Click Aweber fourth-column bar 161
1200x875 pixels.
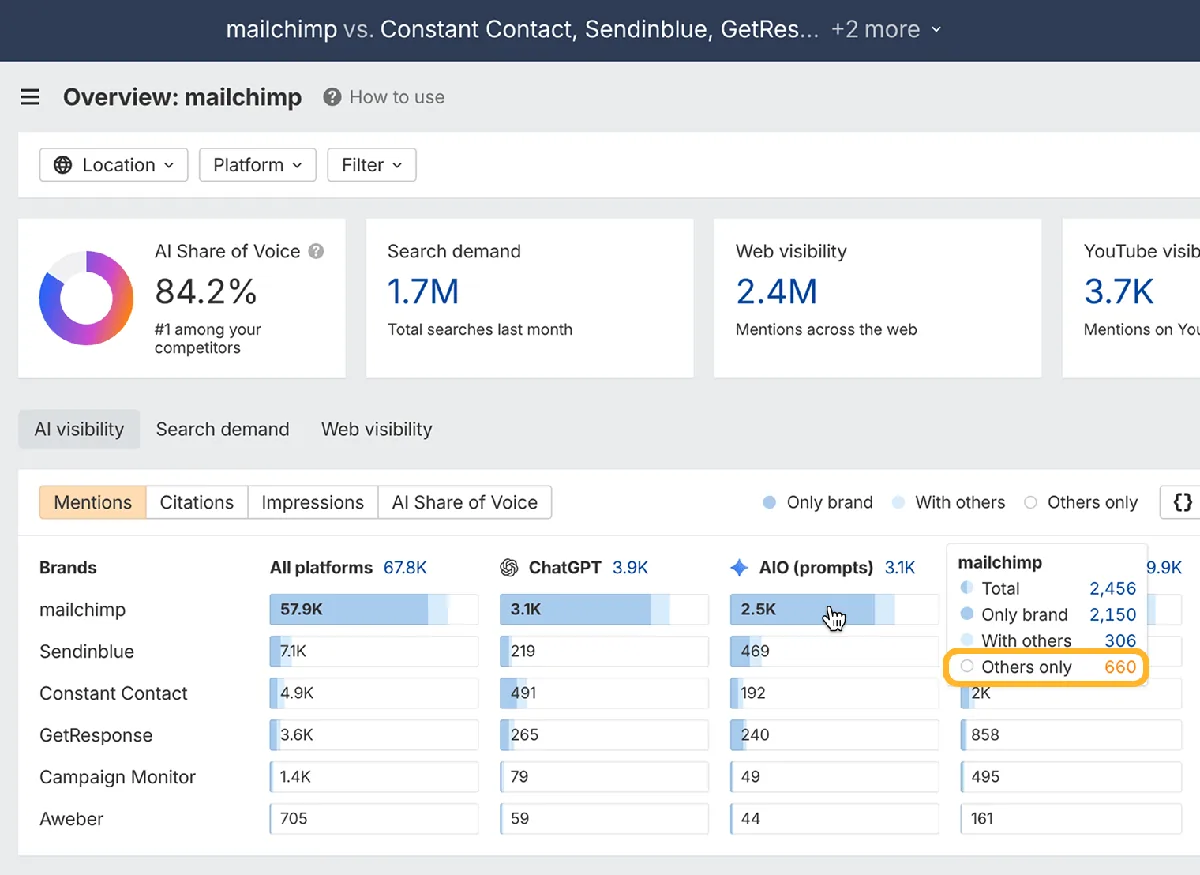pyautogui.click(x=1071, y=819)
